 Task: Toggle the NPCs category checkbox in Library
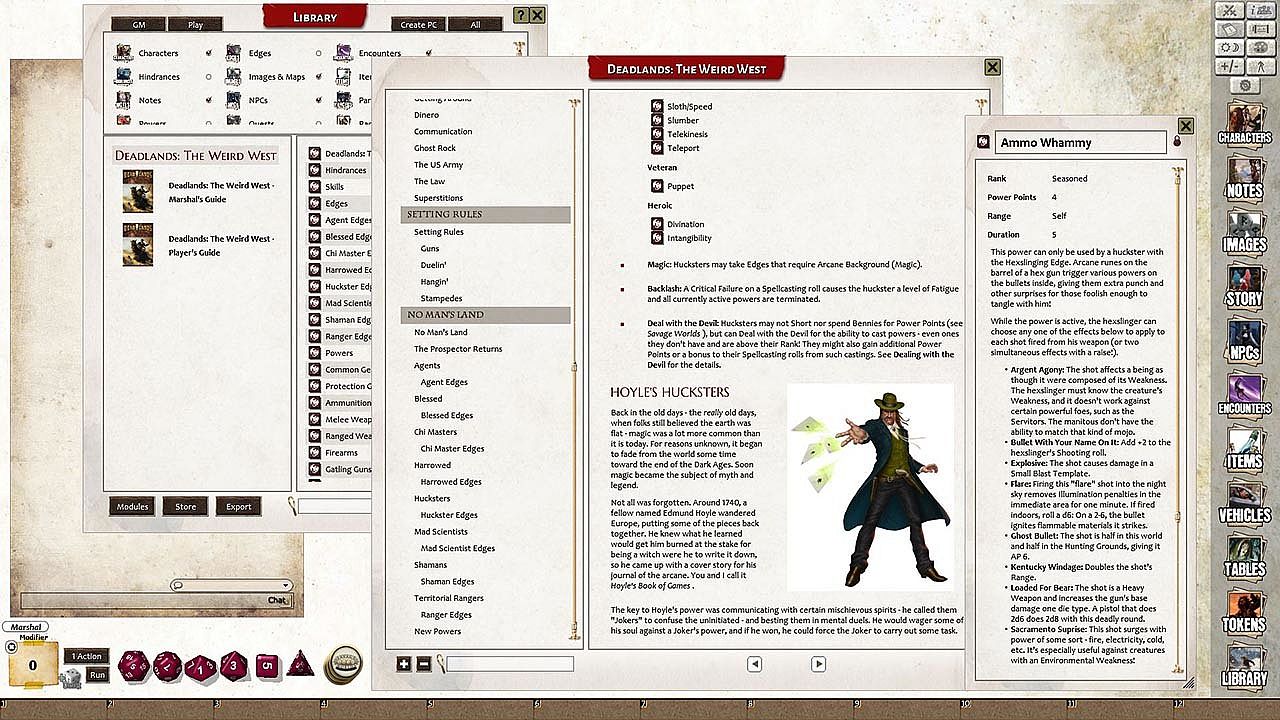319,100
